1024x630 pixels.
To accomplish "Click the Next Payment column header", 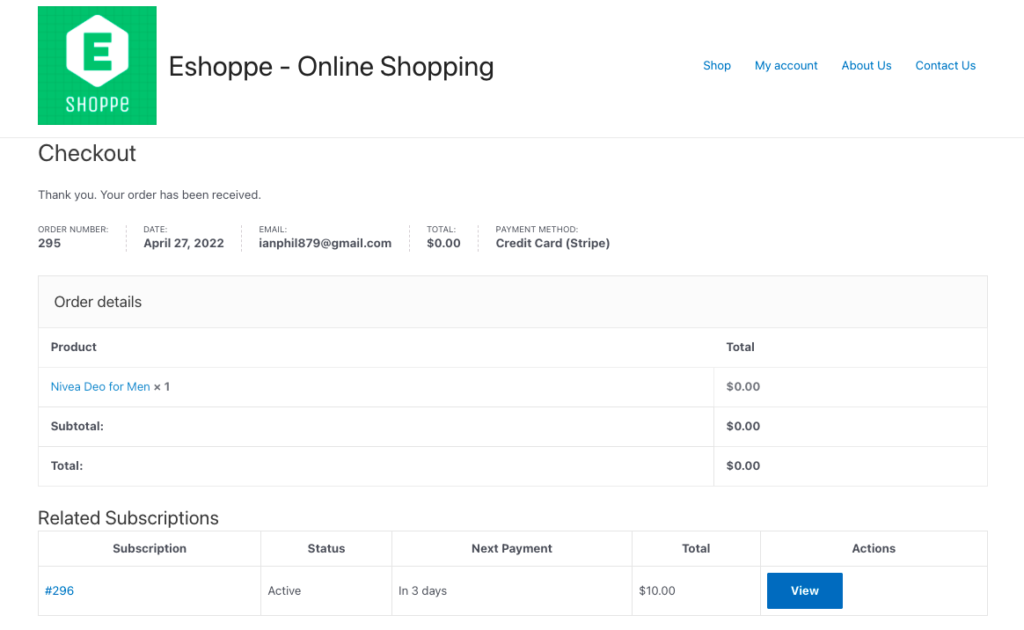I will point(511,549).
